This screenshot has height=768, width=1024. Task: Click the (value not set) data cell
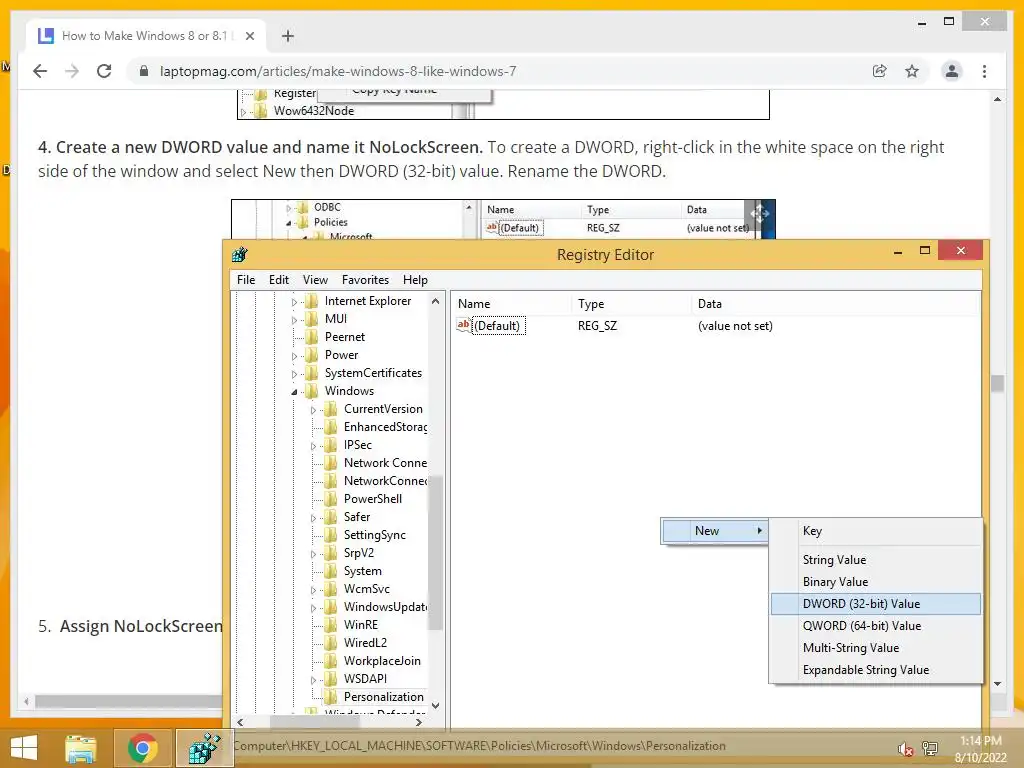pyautogui.click(x=735, y=326)
